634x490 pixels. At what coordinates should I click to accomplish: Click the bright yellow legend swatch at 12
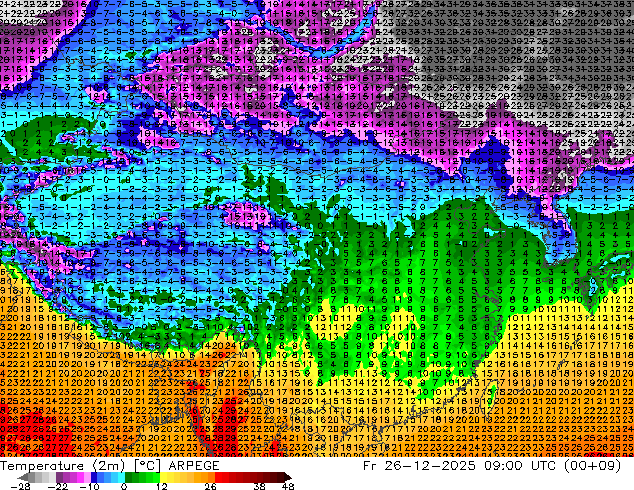[x=163, y=477]
